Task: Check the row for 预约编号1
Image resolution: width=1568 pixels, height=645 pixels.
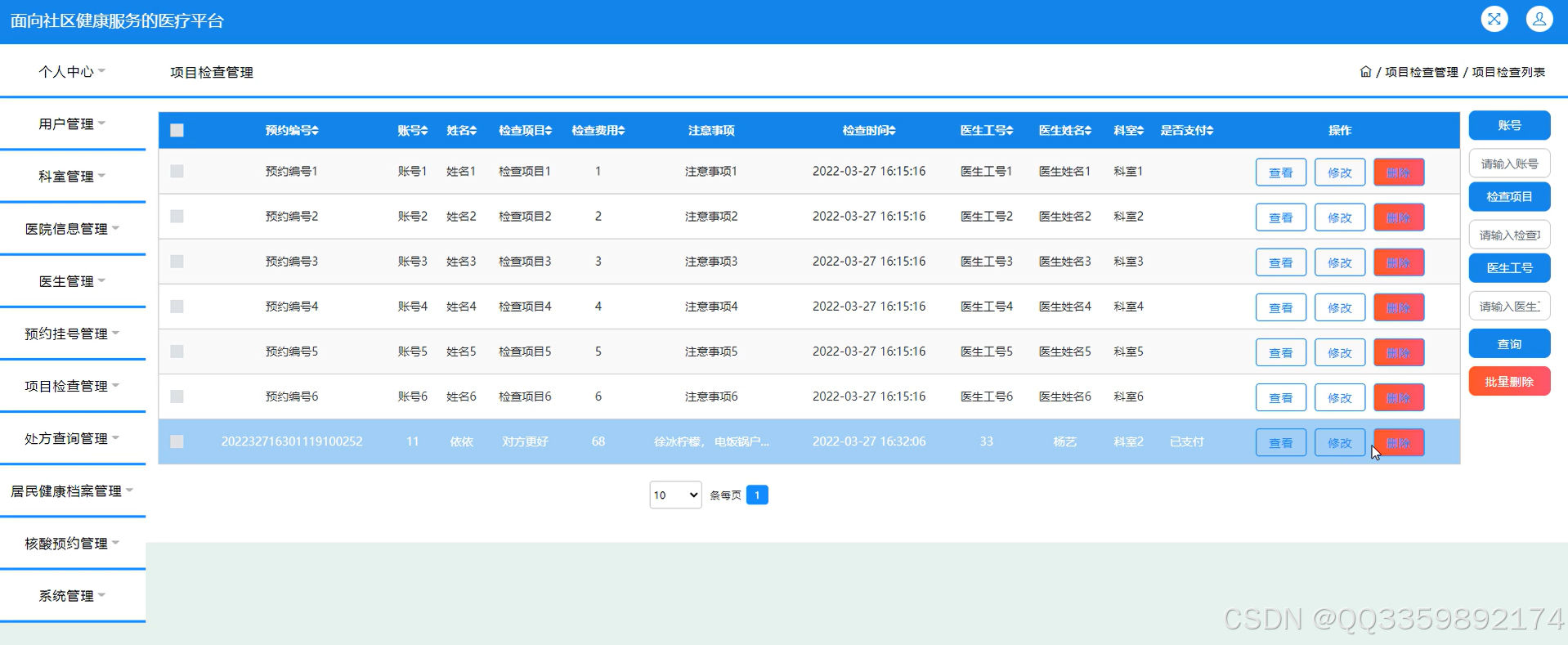Action: tap(177, 172)
